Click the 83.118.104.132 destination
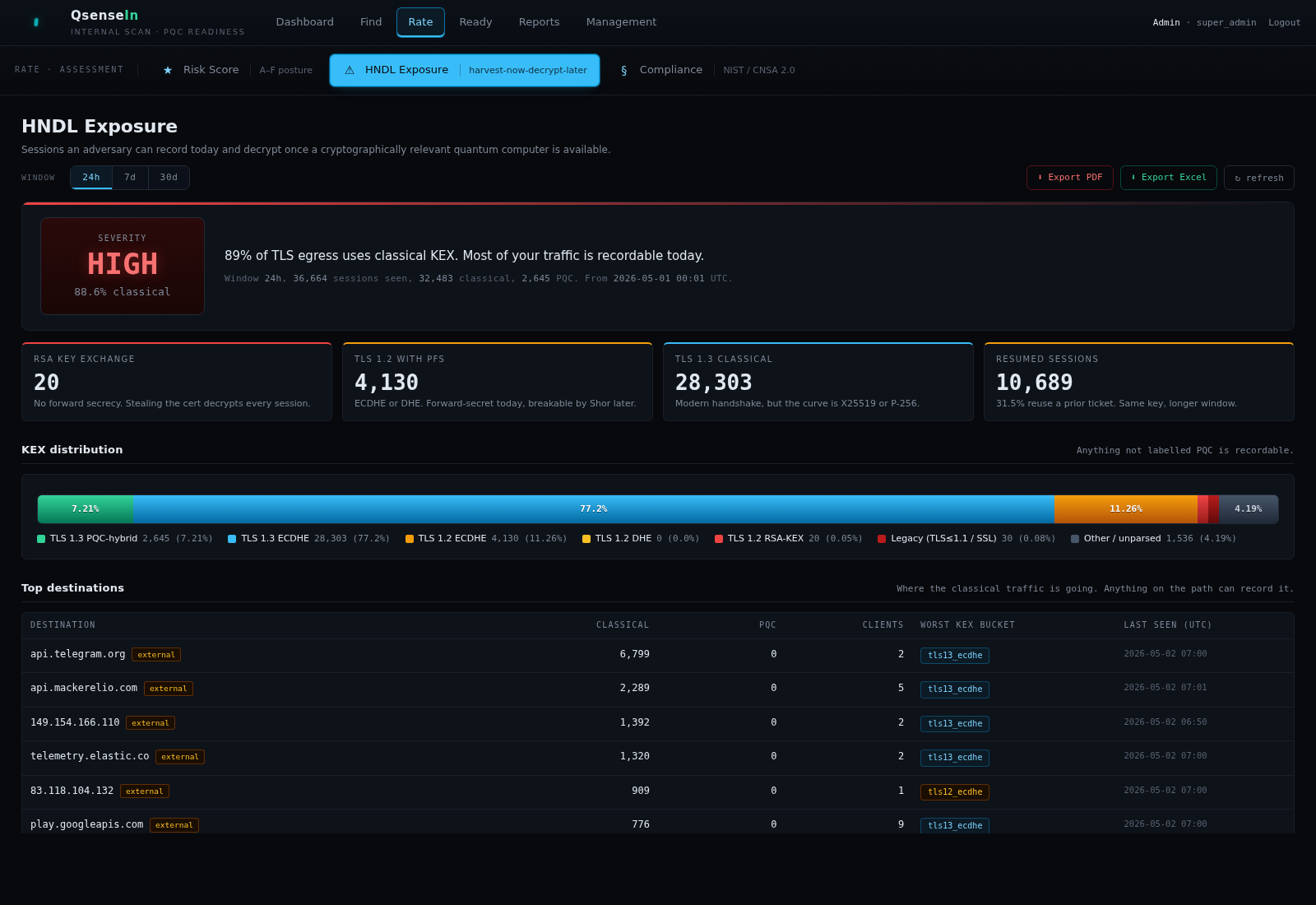 [72, 791]
